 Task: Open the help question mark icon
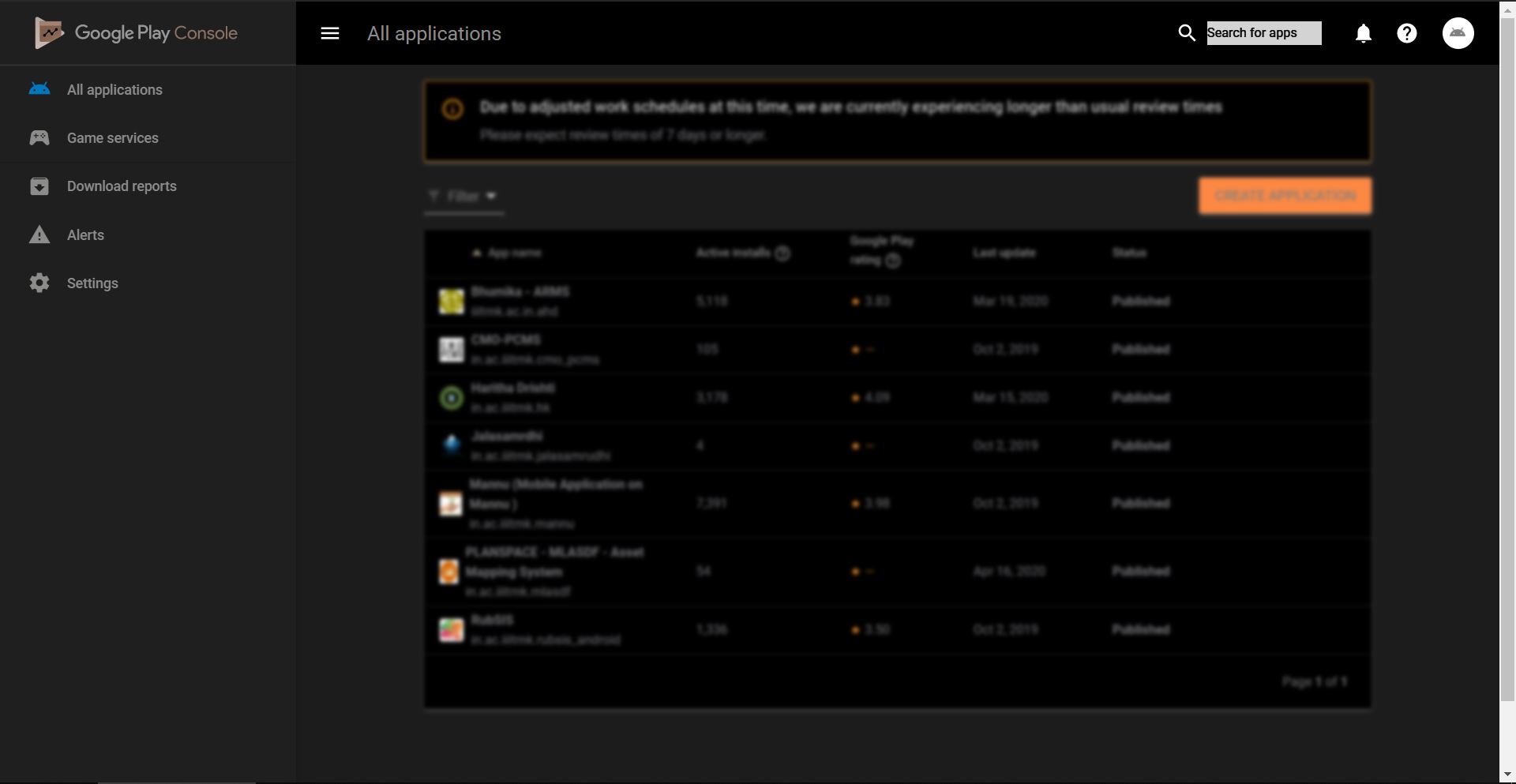(1407, 33)
